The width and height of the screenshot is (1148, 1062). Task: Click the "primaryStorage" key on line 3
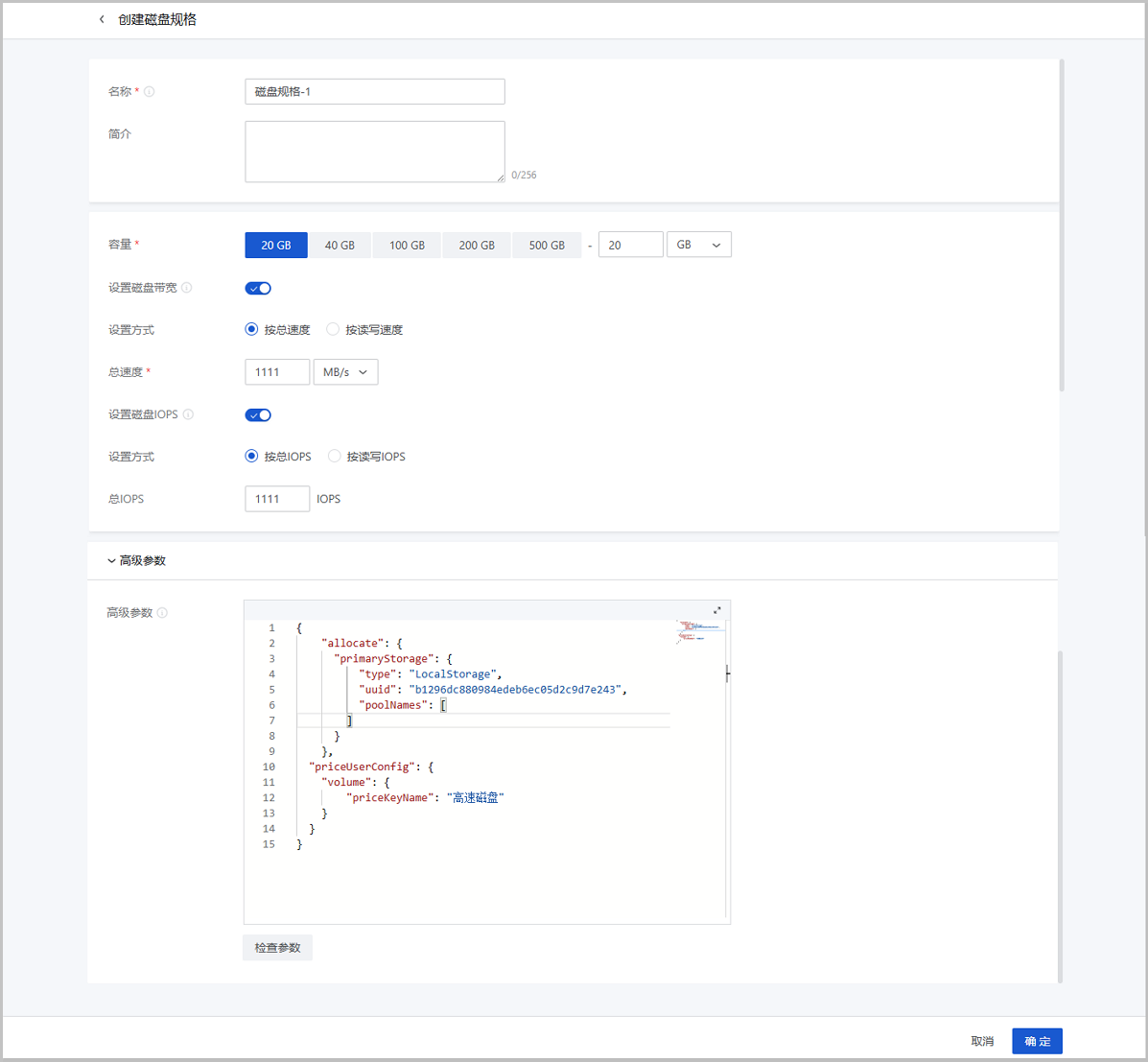coord(384,658)
